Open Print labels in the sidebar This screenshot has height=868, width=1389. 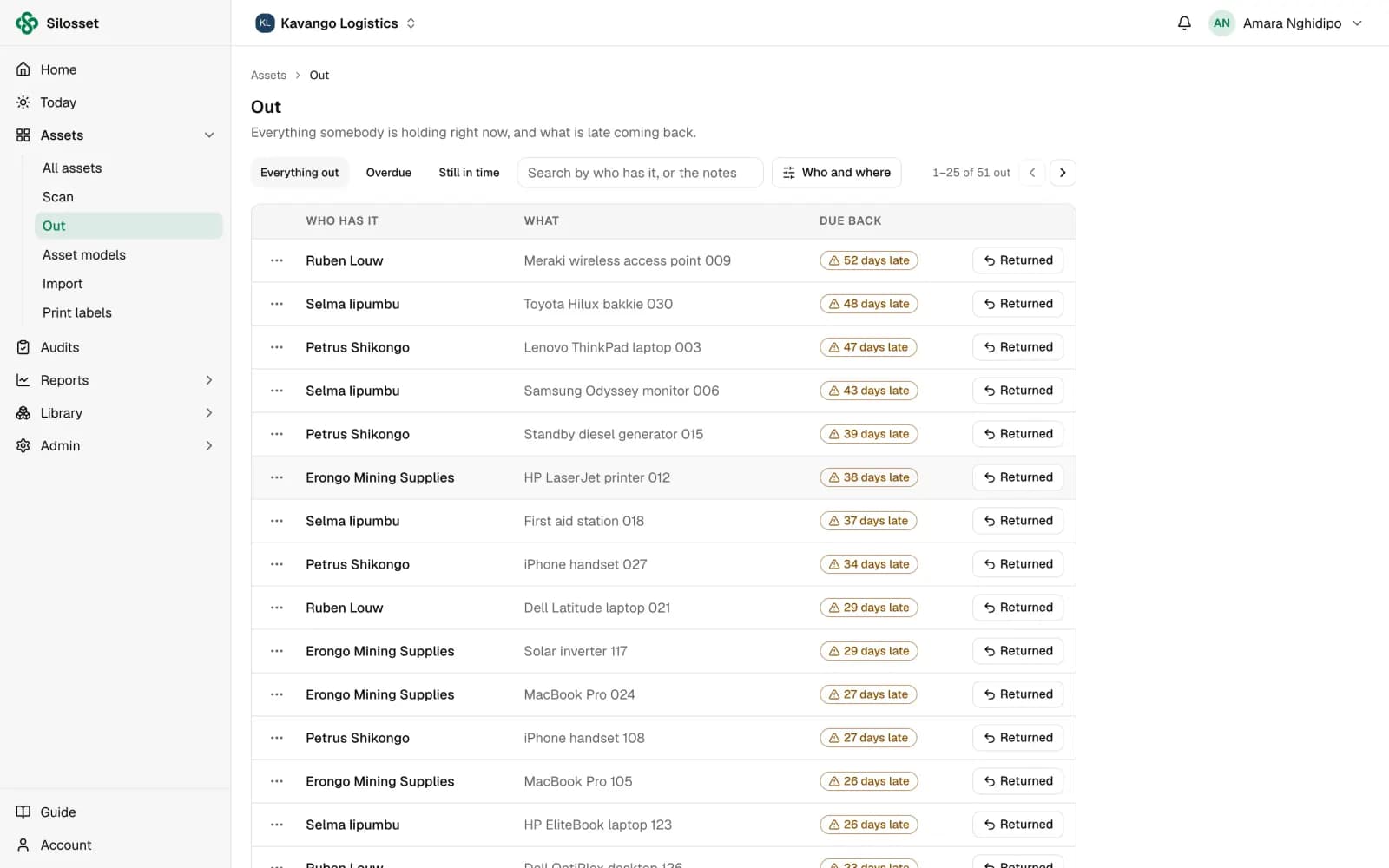(x=128, y=313)
